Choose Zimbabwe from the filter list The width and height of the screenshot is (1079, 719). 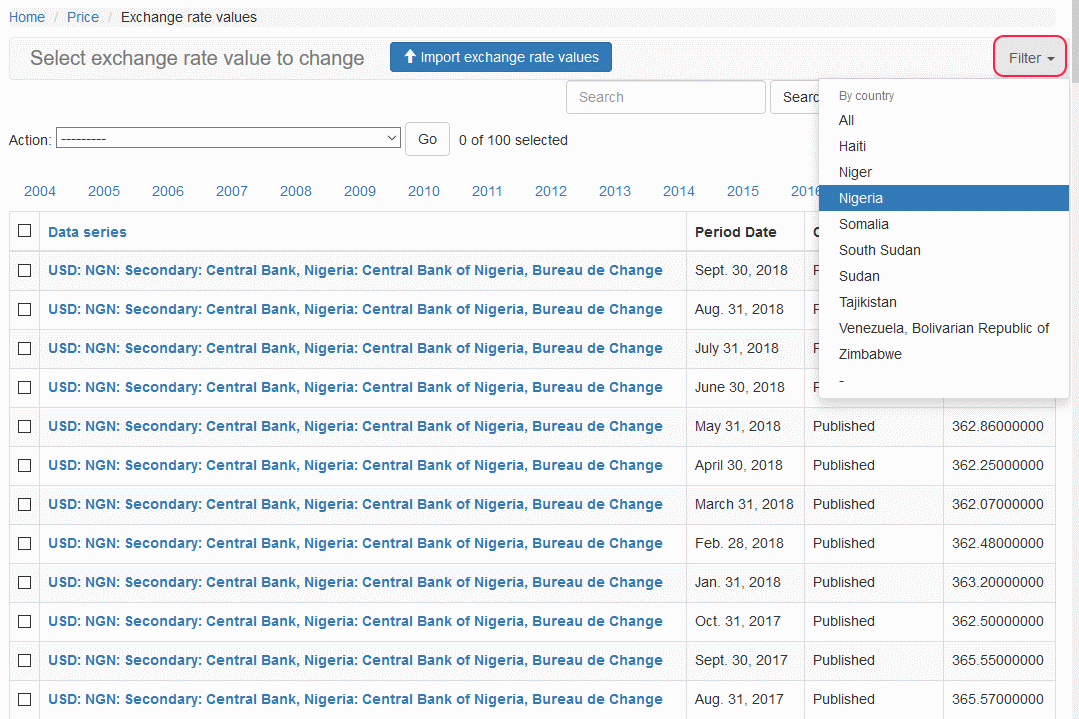click(870, 354)
